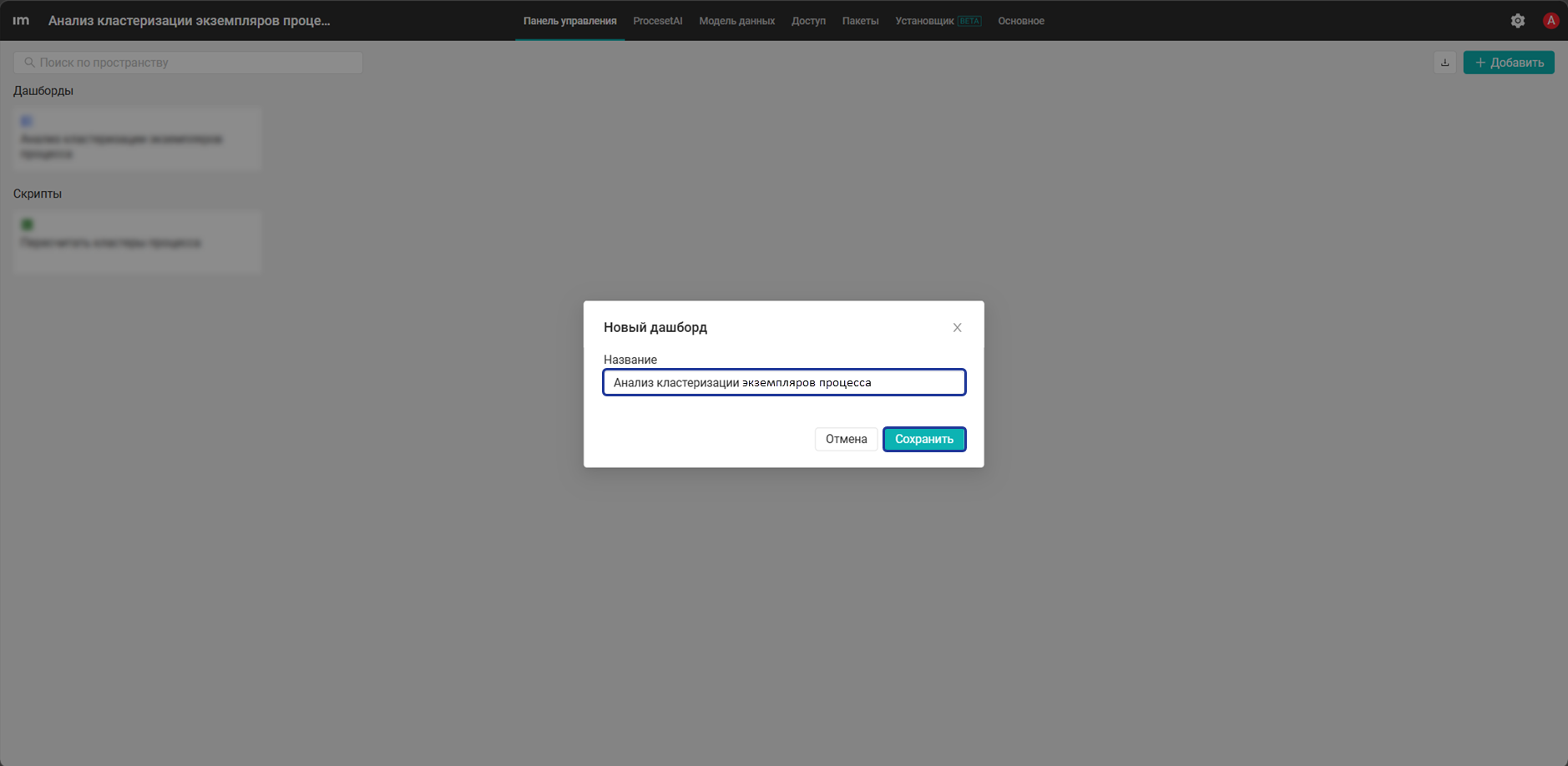Image resolution: width=1568 pixels, height=766 pixels.
Task: Switch to the Основное tab
Action: [1021, 21]
